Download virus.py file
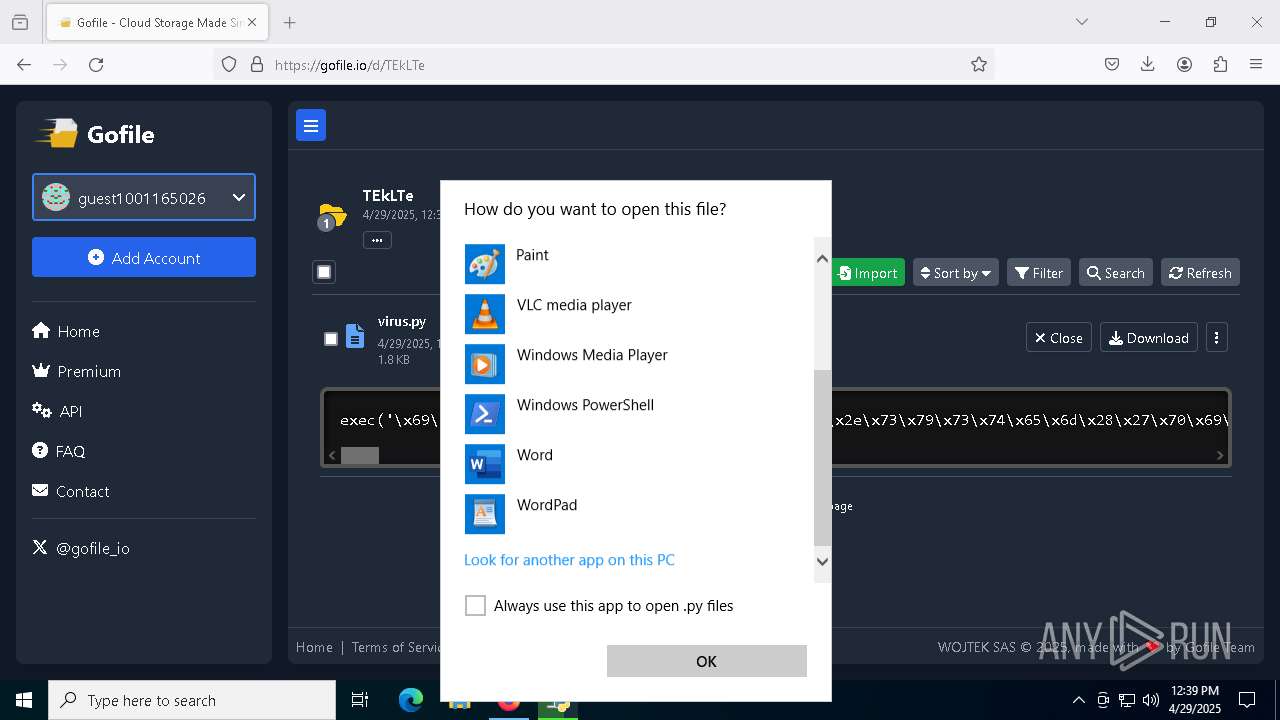 coord(1149,338)
